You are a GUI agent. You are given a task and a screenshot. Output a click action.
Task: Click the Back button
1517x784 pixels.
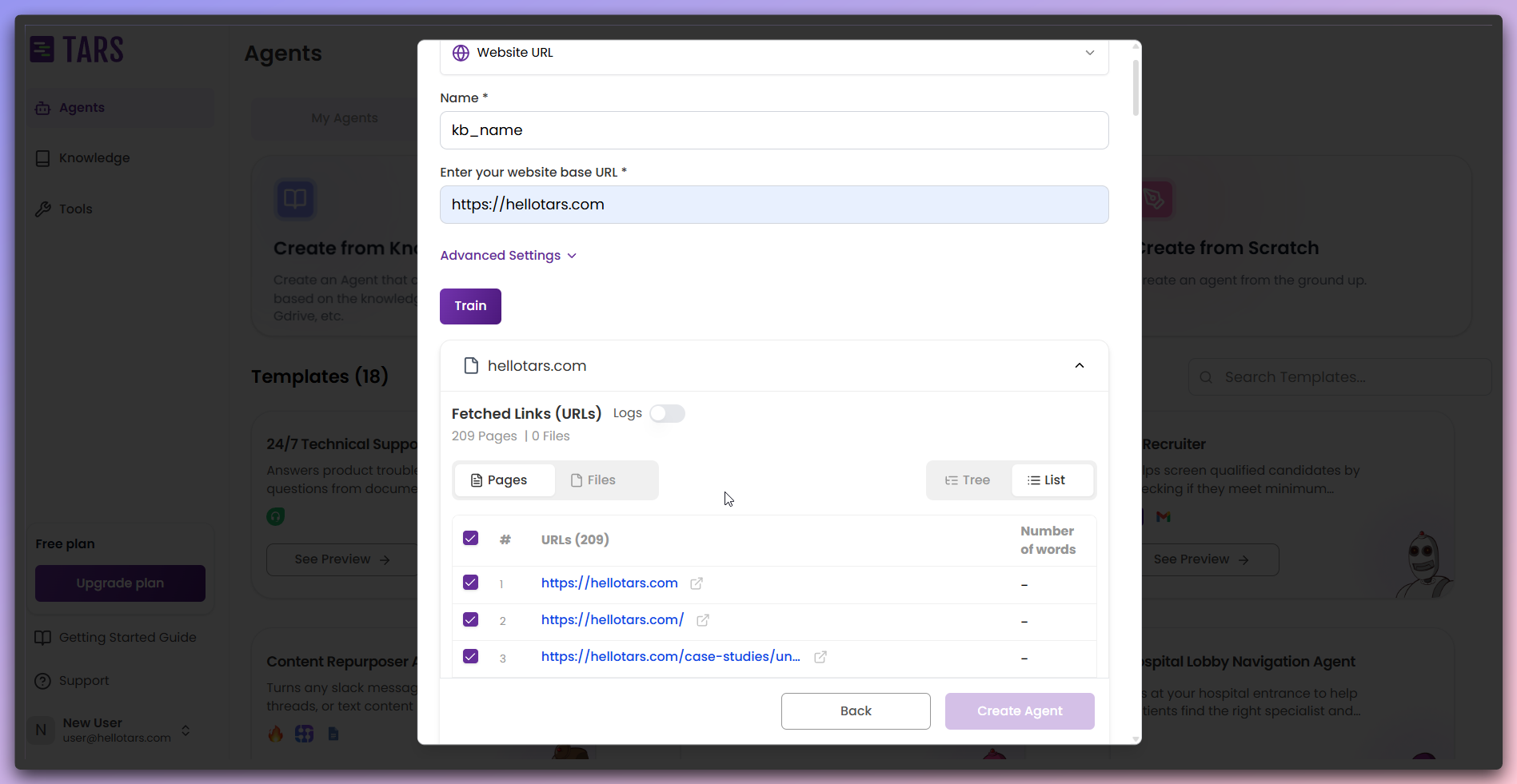tap(856, 711)
